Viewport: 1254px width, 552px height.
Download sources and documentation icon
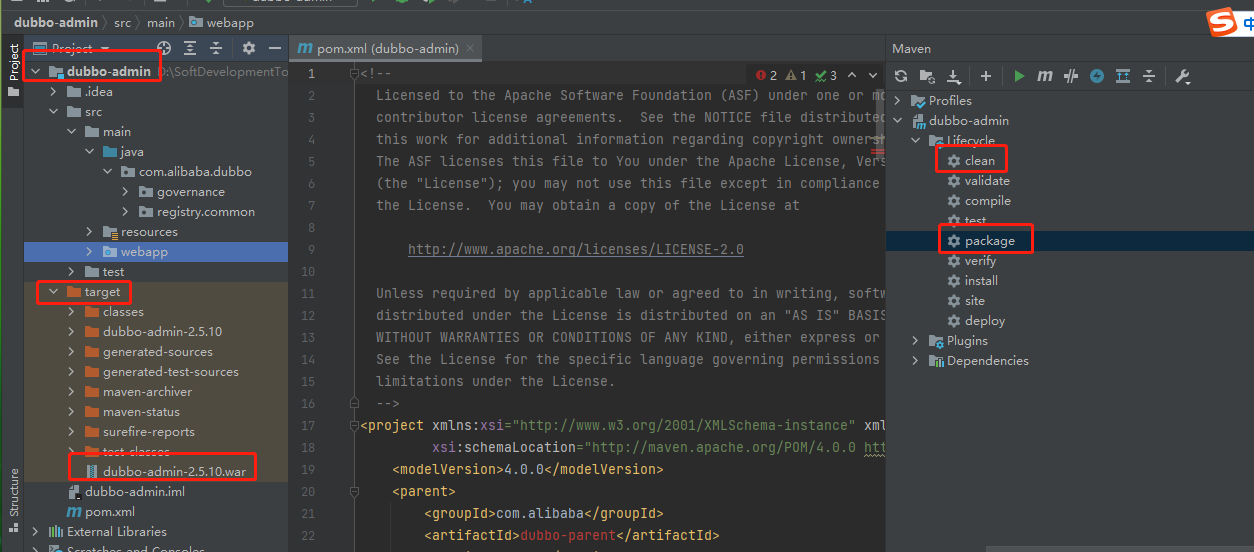pyautogui.click(x=953, y=76)
